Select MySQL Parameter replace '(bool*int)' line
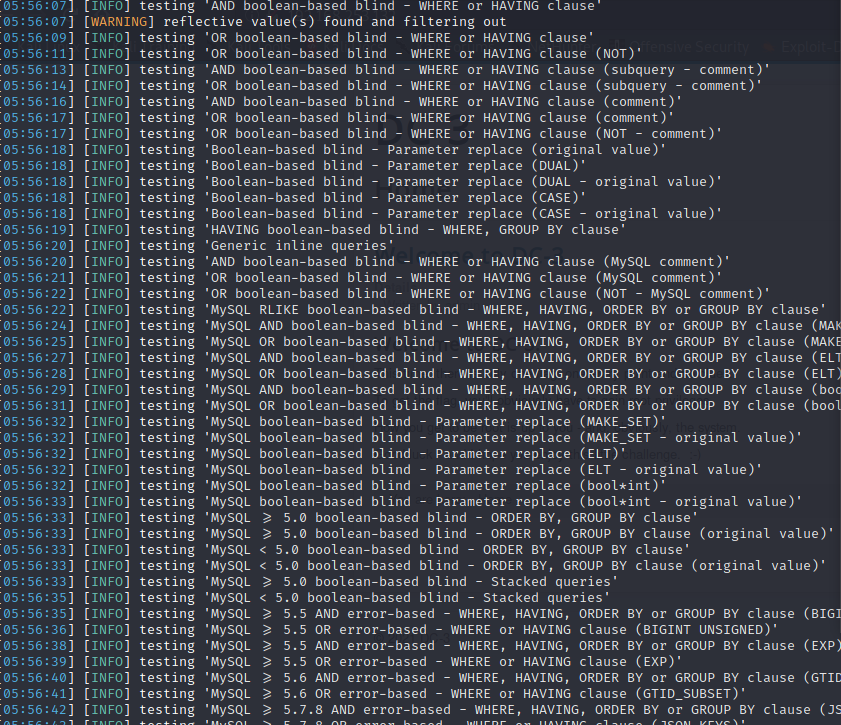Screen dimensions: 841x725 tap(333, 486)
